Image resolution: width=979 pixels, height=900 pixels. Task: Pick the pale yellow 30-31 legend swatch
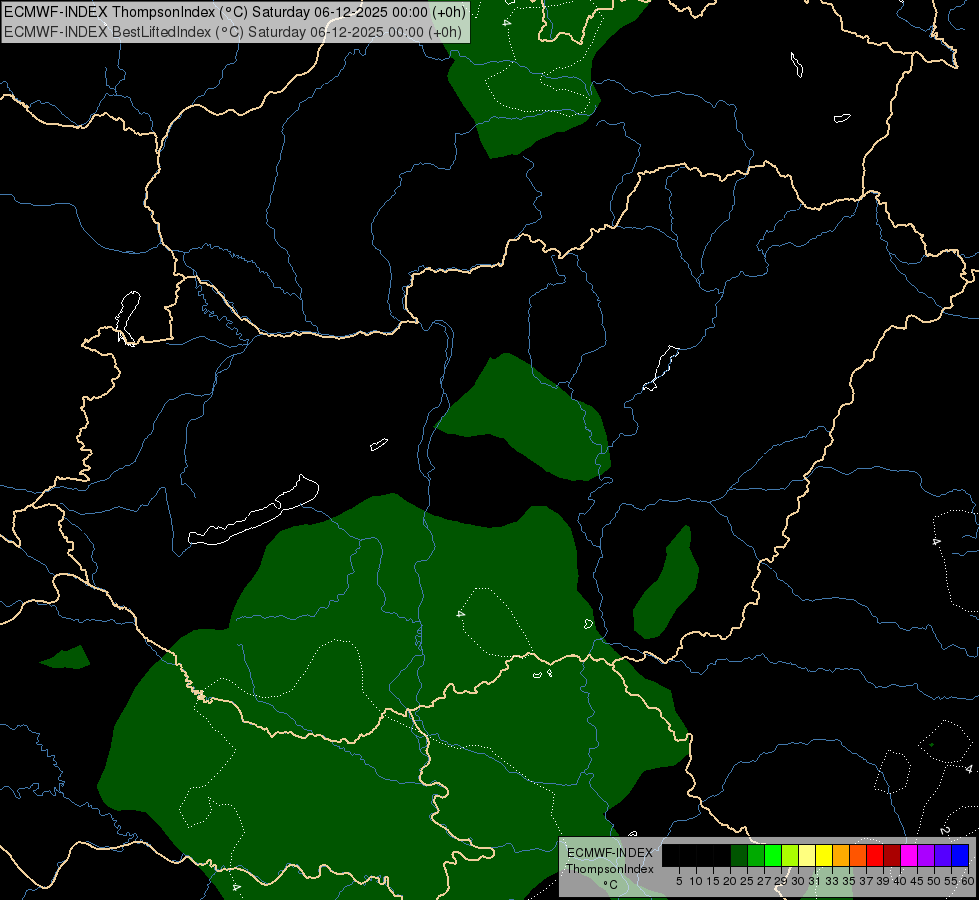pyautogui.click(x=807, y=855)
